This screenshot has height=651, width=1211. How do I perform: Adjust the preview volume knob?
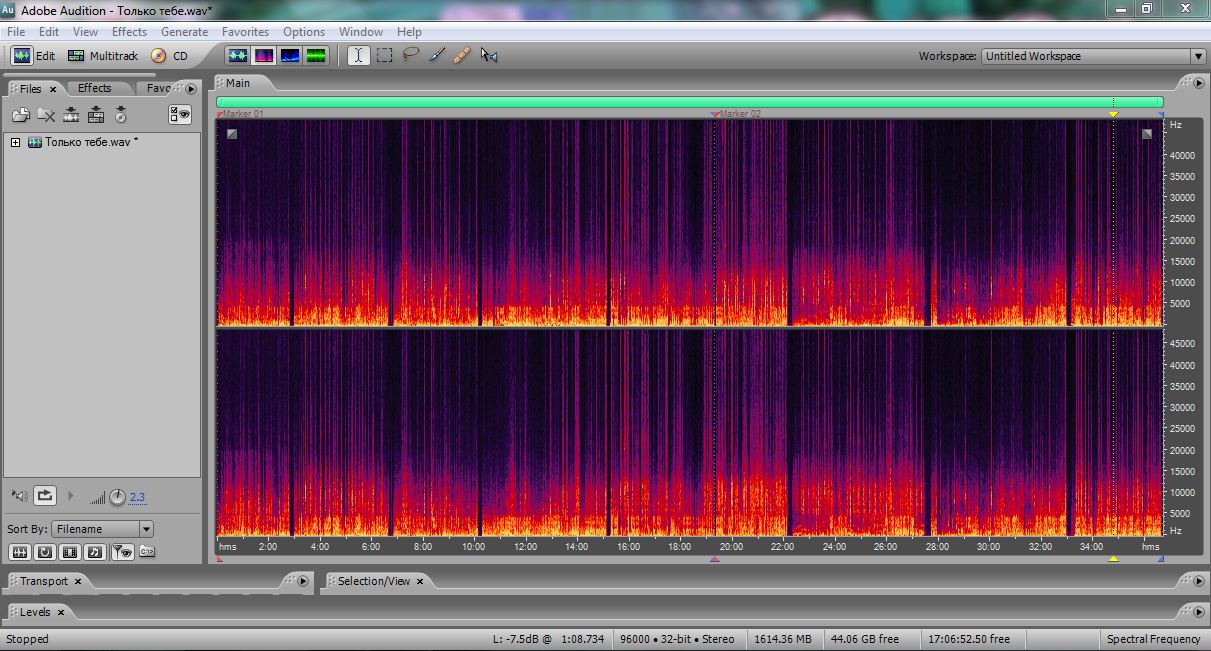117,497
